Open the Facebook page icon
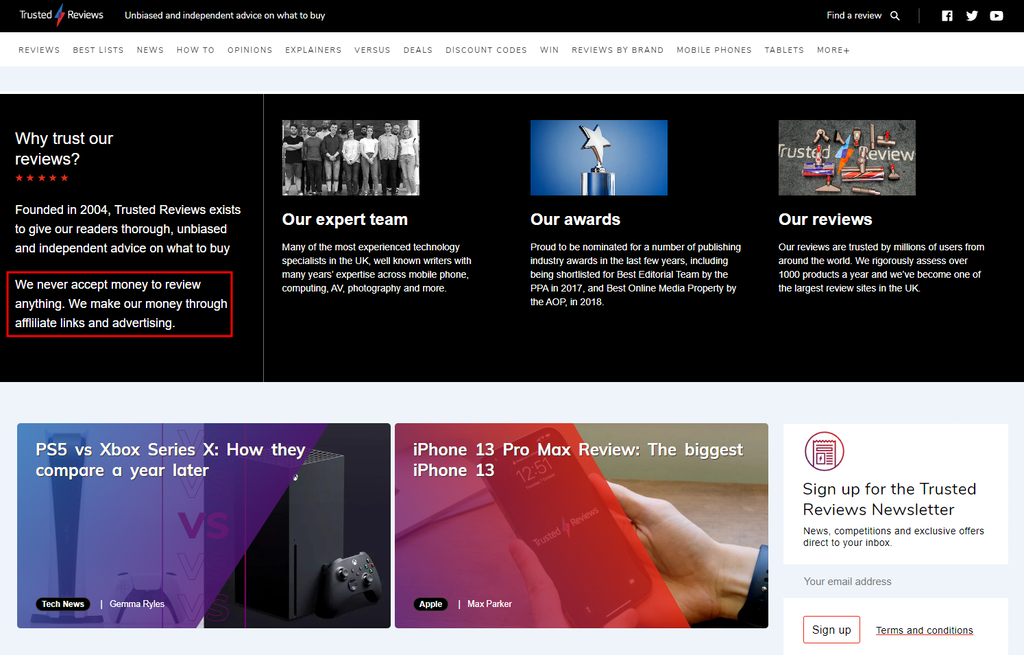The width and height of the screenshot is (1024, 655). pyautogui.click(x=947, y=16)
